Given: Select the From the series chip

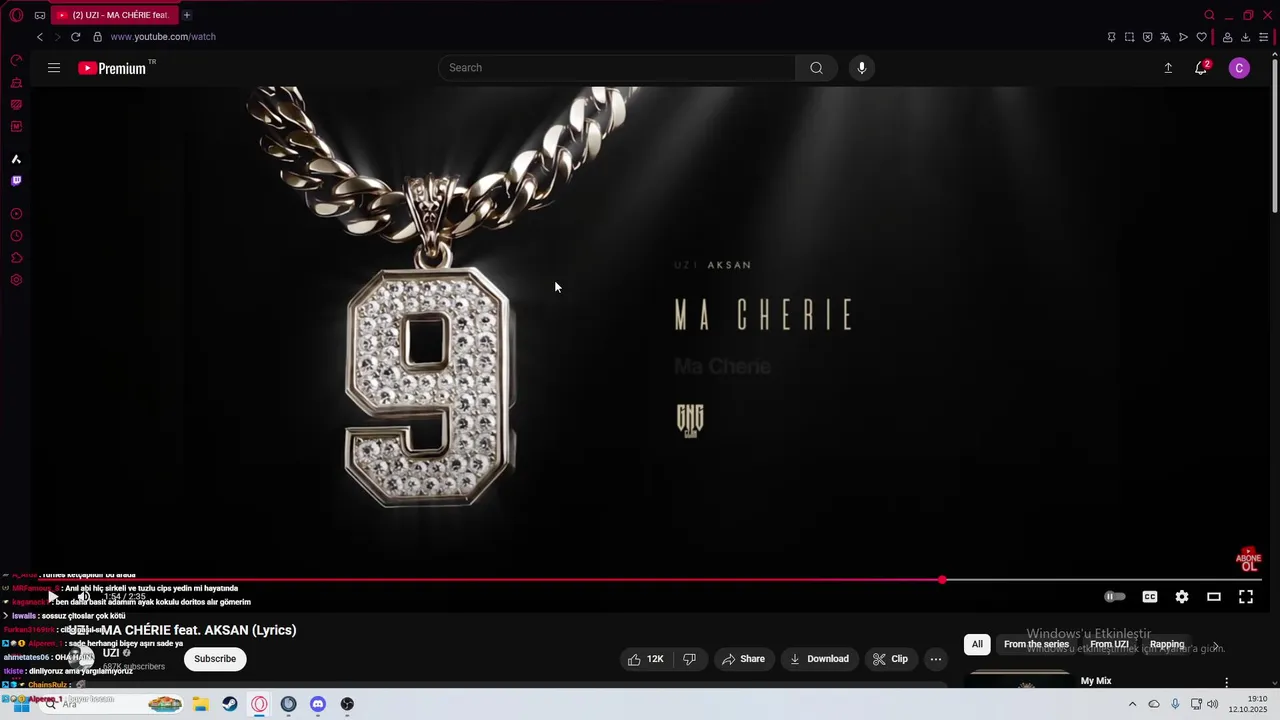Looking at the screenshot, I should point(1036,644).
